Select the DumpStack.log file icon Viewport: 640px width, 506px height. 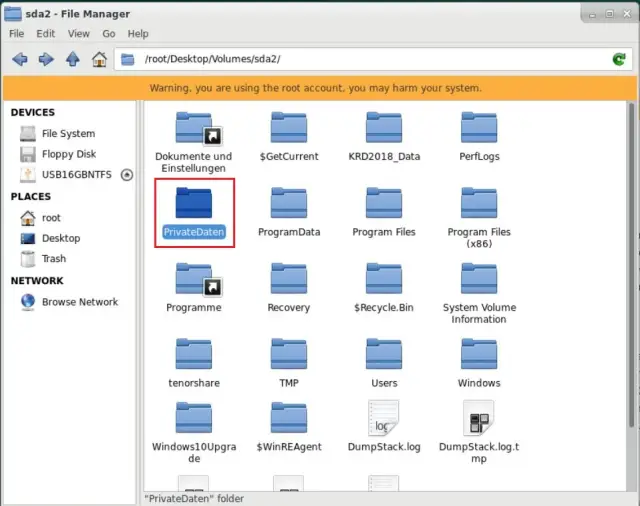point(384,420)
